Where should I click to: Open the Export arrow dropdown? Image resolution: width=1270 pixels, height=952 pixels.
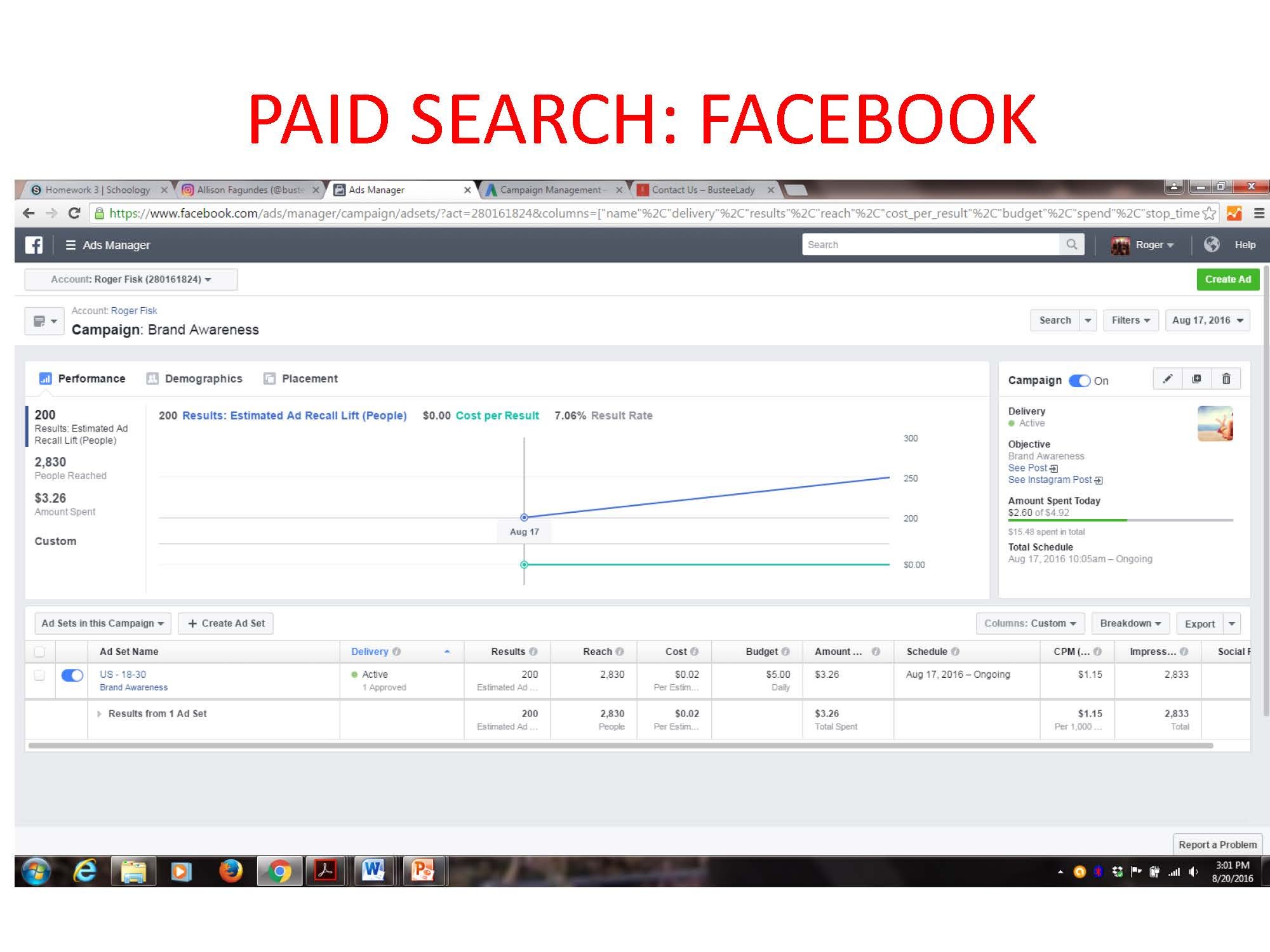[1232, 623]
